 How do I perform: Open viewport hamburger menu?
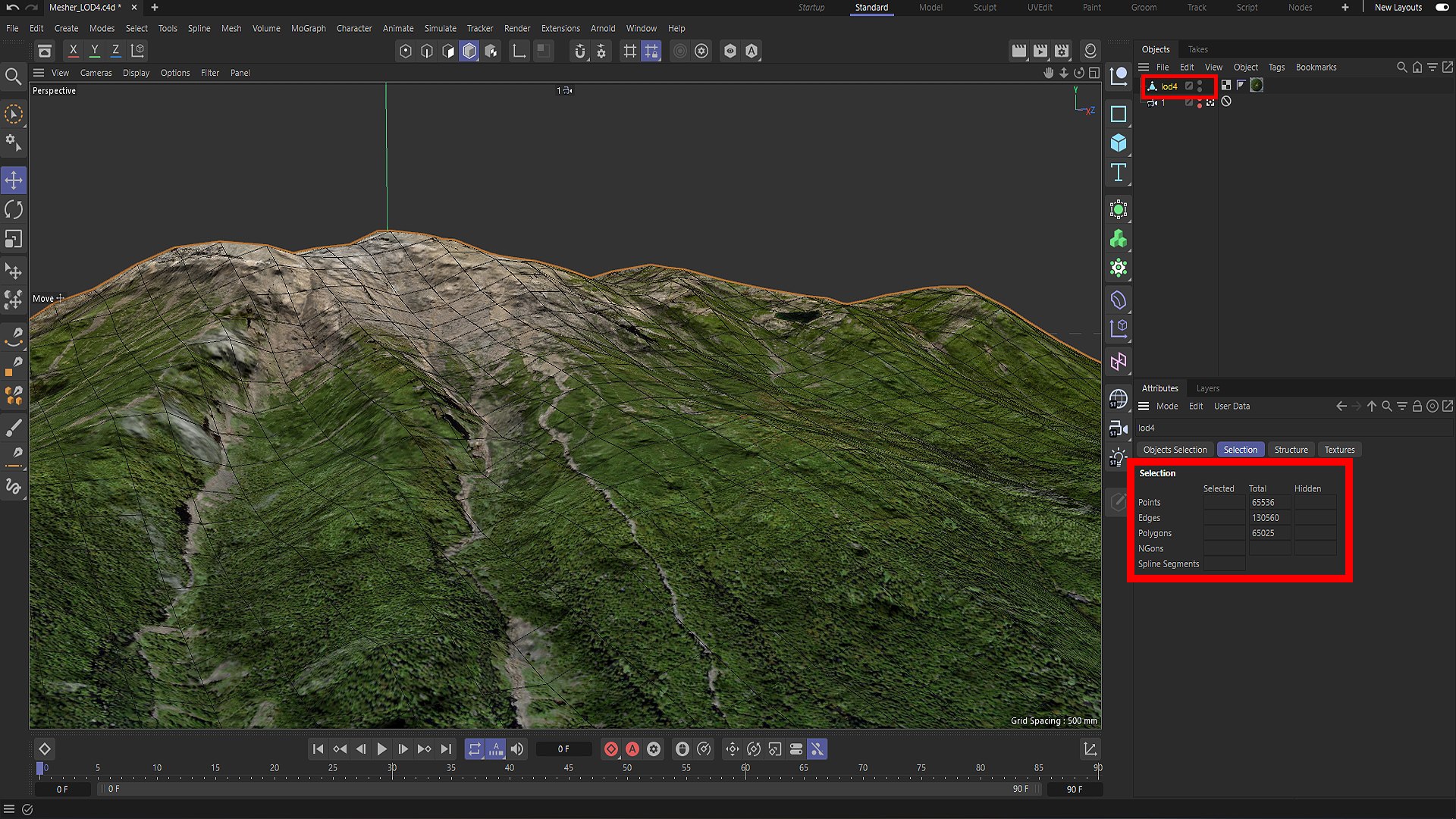pyautogui.click(x=39, y=73)
